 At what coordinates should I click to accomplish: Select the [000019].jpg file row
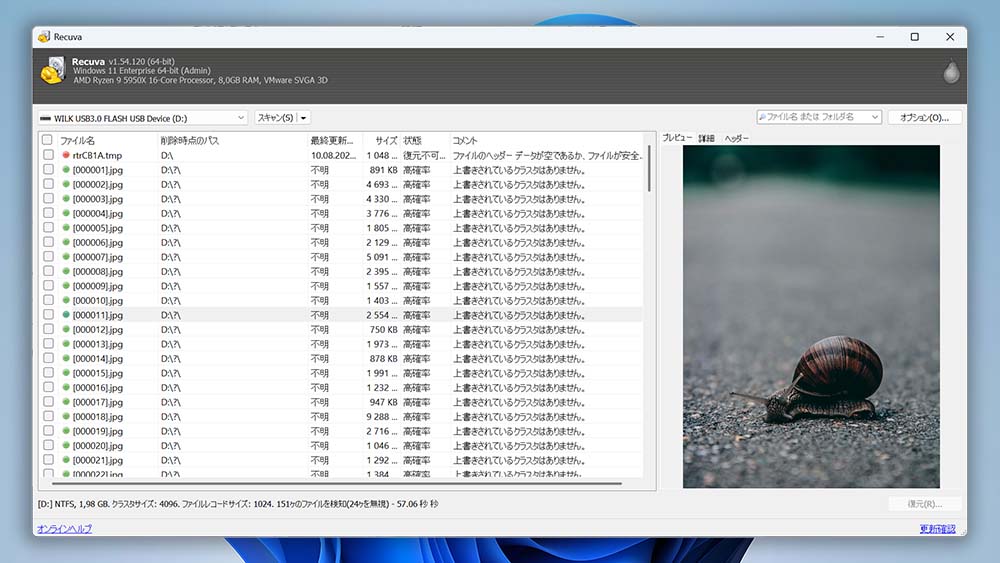341,431
